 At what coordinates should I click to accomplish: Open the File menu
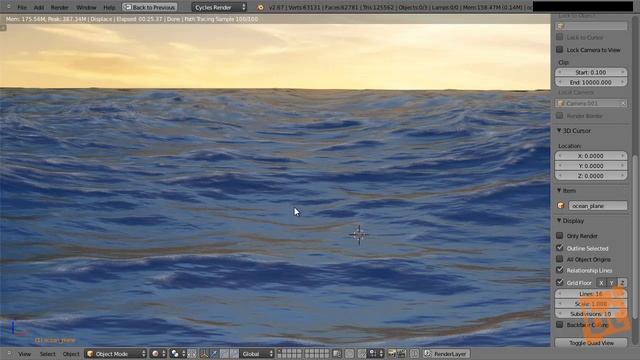pos(22,7)
